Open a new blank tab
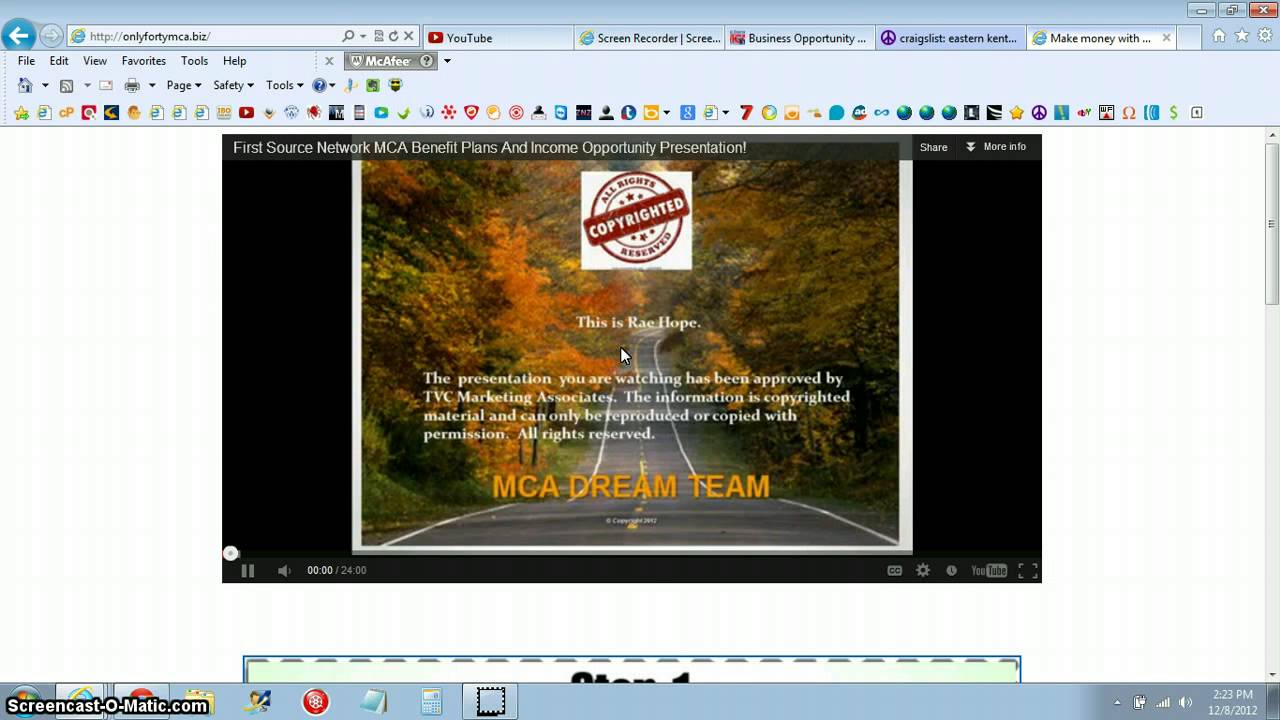Viewport: 1280px width, 720px height. pyautogui.click(x=1190, y=38)
